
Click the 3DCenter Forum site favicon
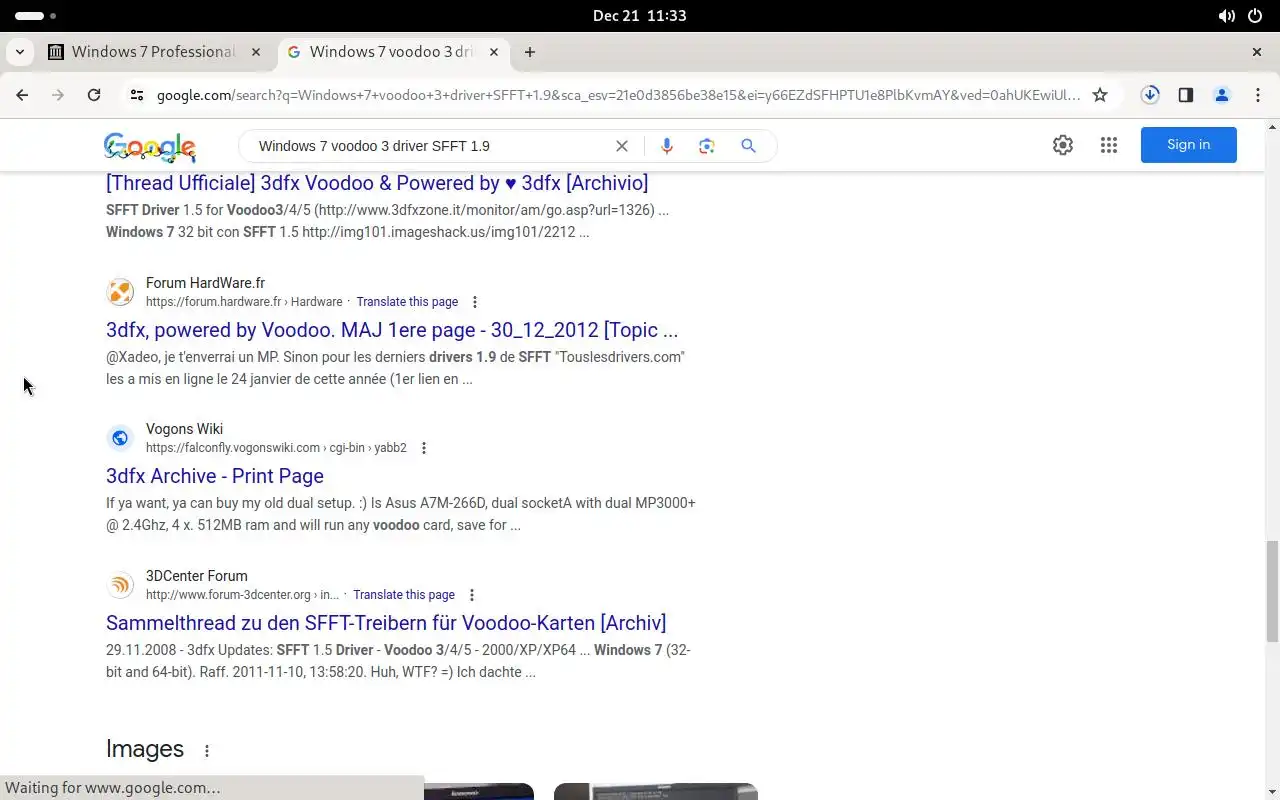pyautogui.click(x=120, y=585)
